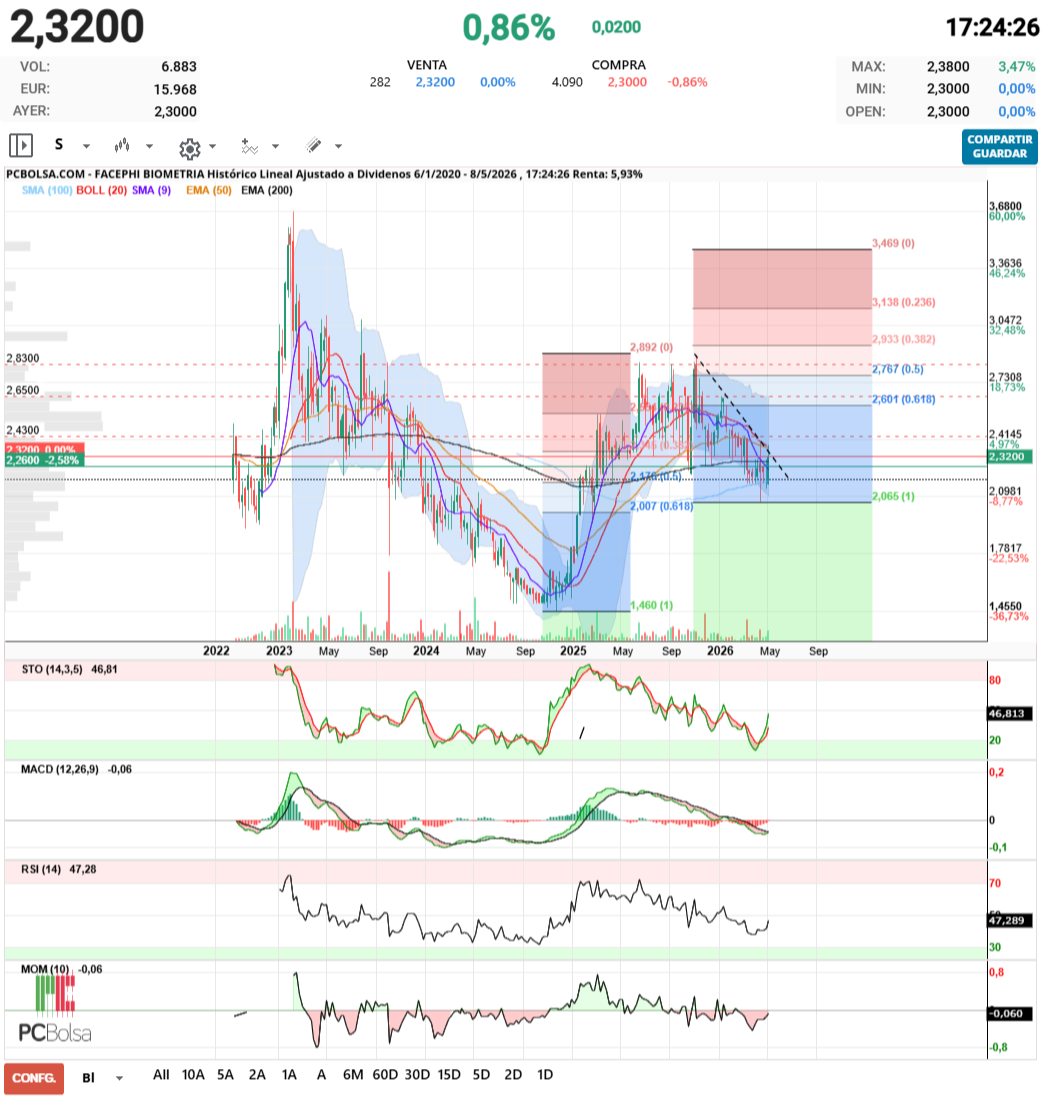Click the 46,813 stochastic value marker
This screenshot has width=1048, height=1100.
coord(1007,713)
